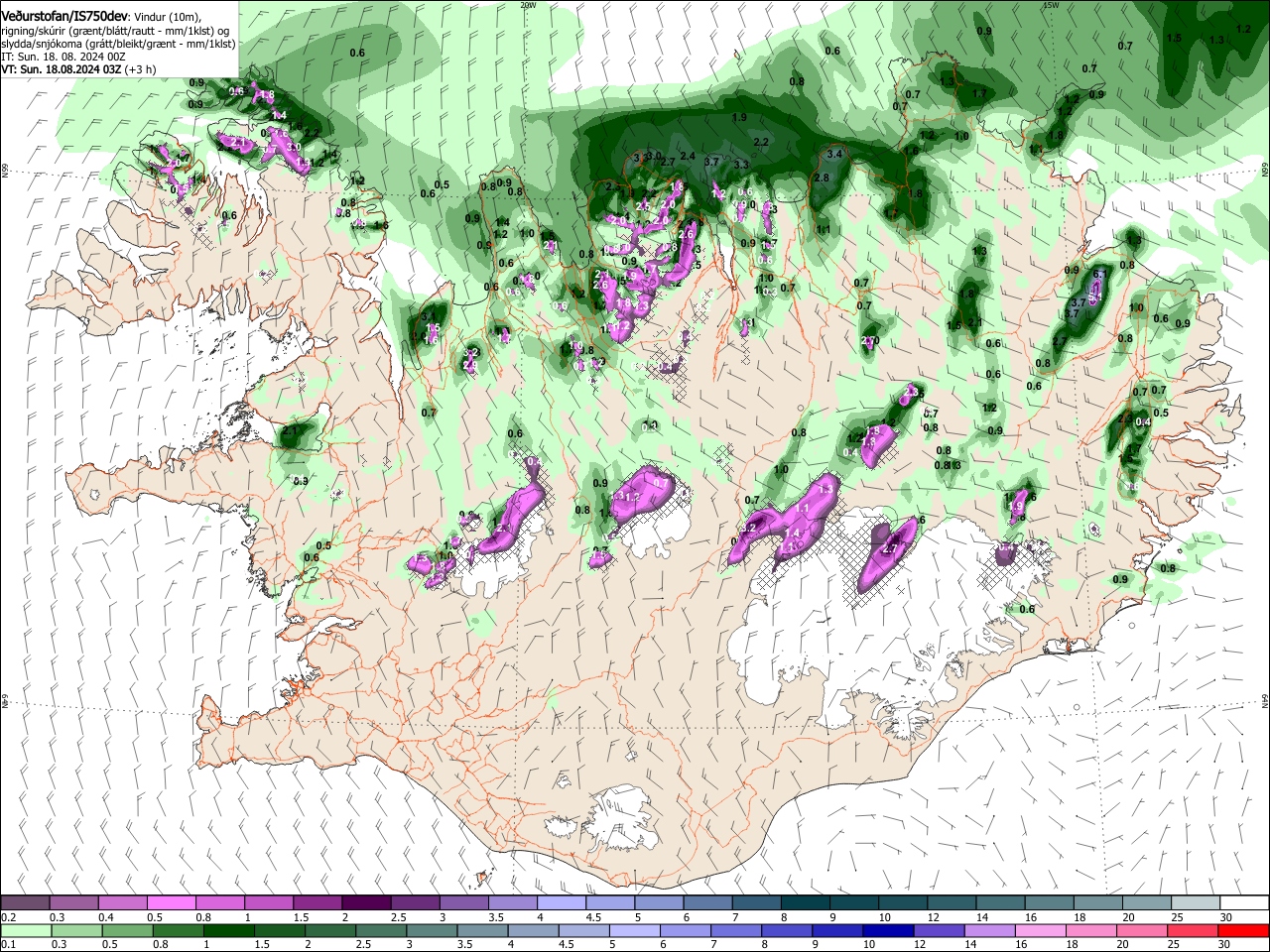
Task: Click the 'IT: Sun. 18. 08. 2024 00Z' line
Action: [63, 58]
